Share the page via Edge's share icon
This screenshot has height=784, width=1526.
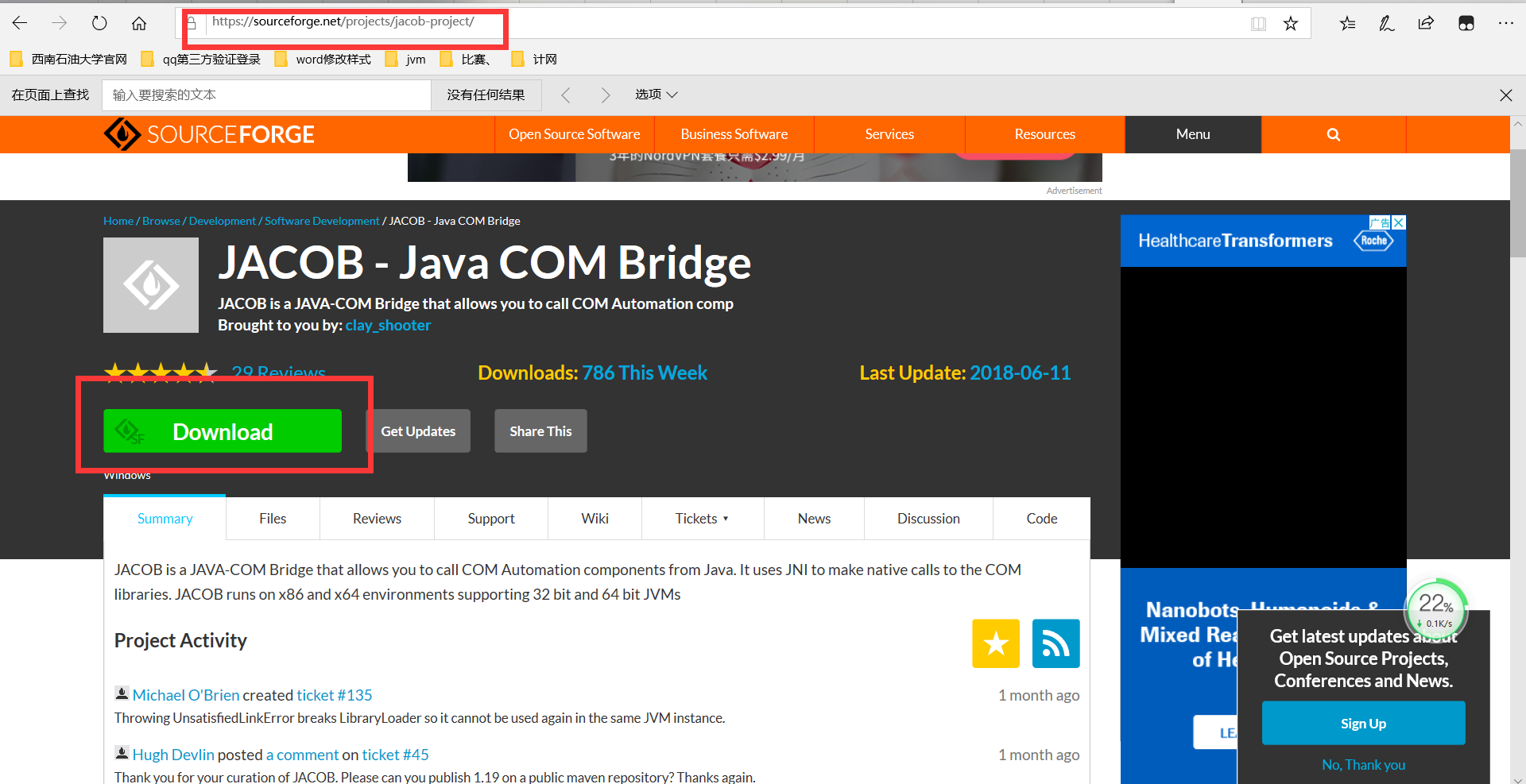(1426, 23)
